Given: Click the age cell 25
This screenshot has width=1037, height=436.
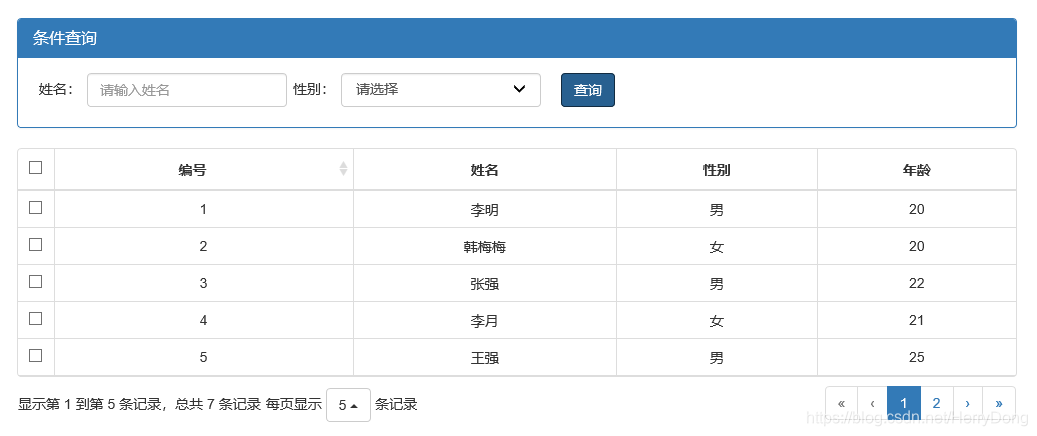Looking at the screenshot, I should 917,358.
